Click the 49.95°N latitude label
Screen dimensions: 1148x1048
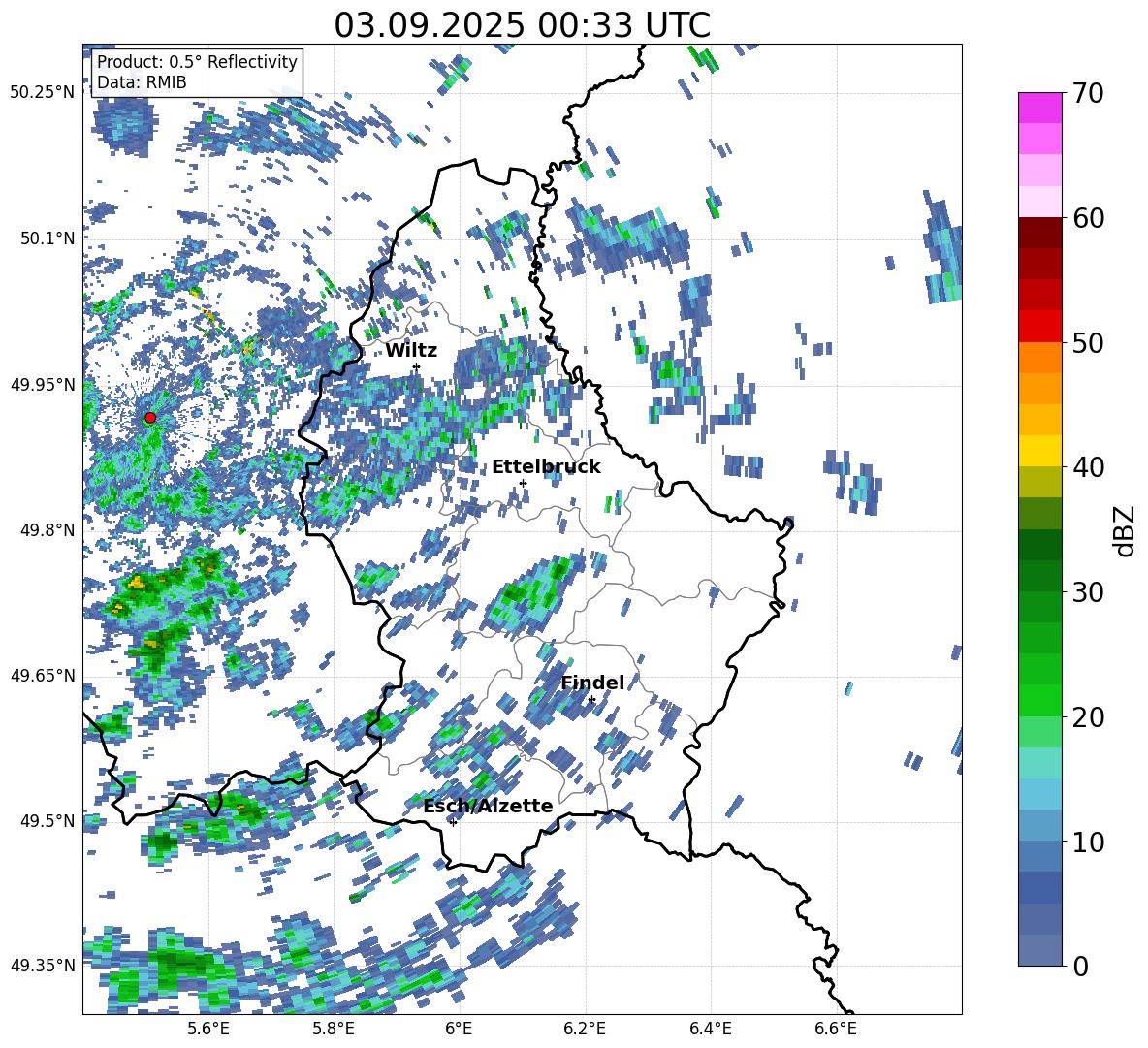coord(43,384)
